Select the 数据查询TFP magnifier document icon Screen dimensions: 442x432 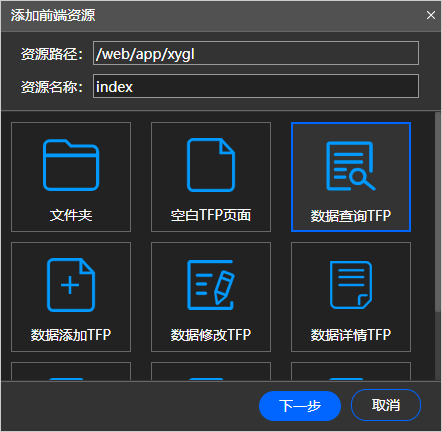pos(351,166)
